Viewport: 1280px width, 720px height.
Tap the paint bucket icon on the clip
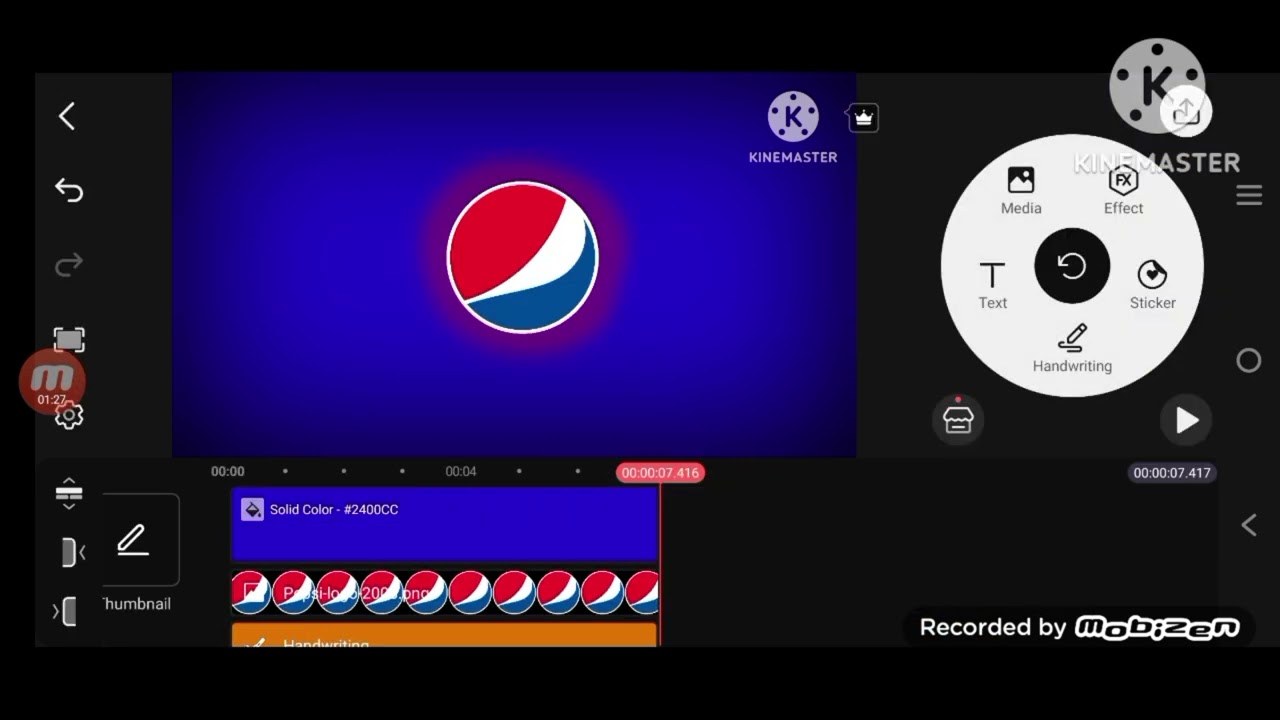pyautogui.click(x=252, y=510)
